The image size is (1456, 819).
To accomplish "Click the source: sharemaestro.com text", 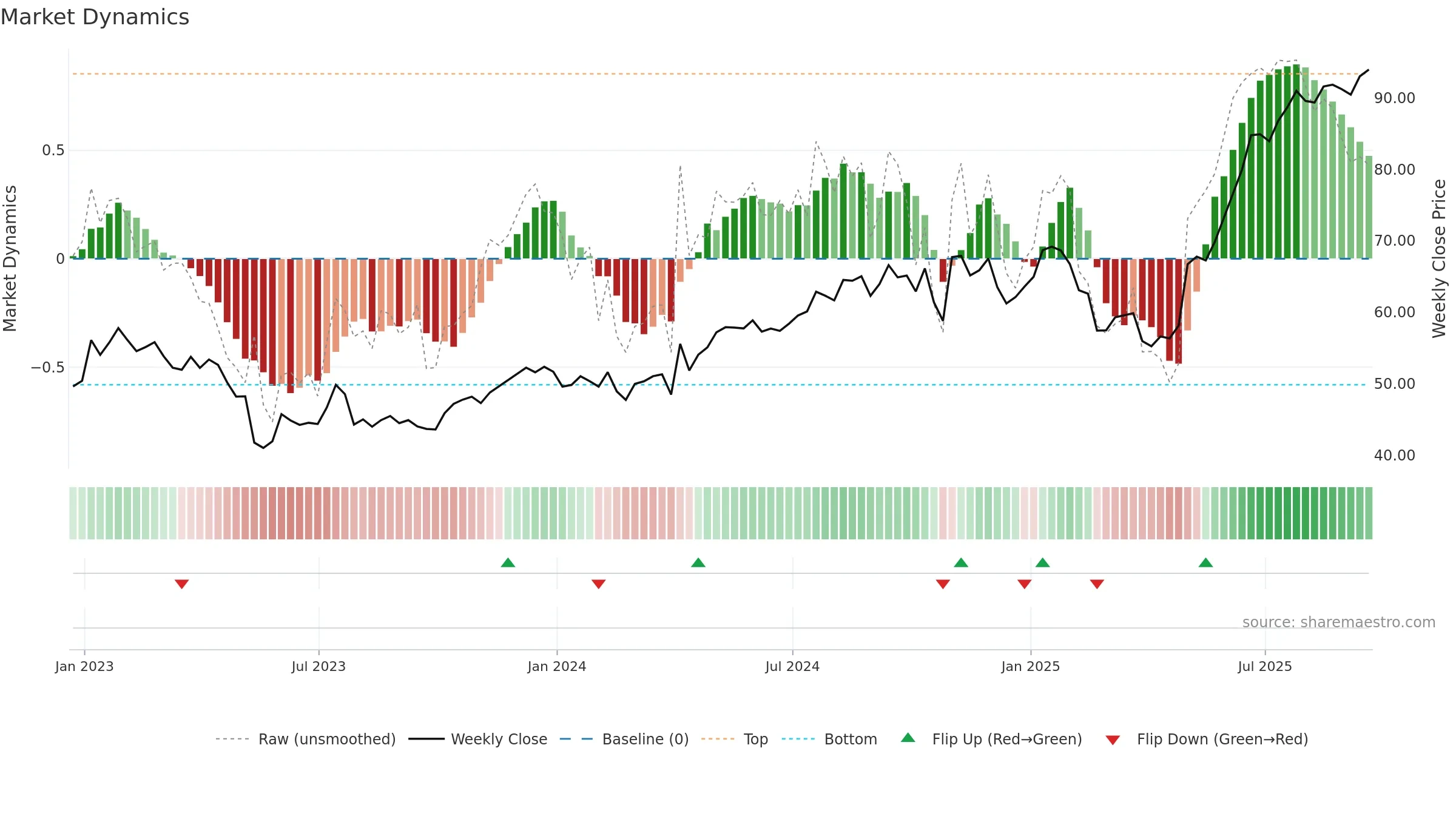I will pos(1339,622).
